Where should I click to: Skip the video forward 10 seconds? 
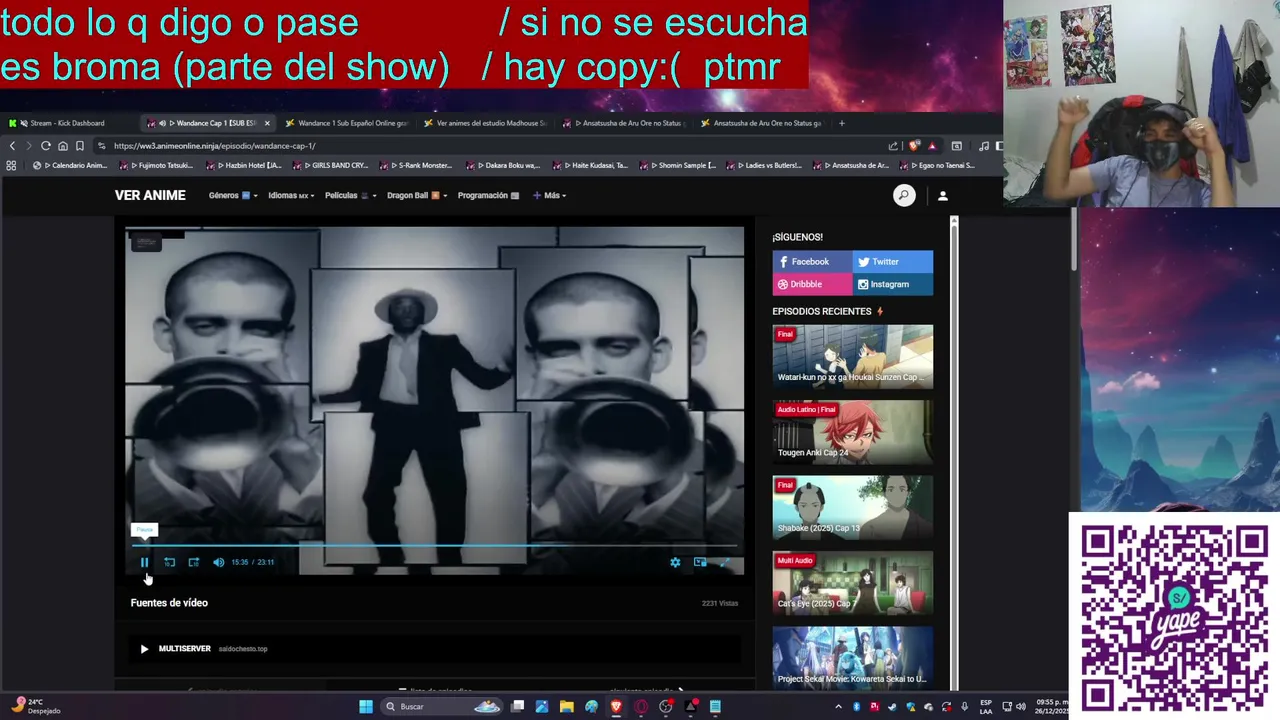pyautogui.click(x=194, y=562)
